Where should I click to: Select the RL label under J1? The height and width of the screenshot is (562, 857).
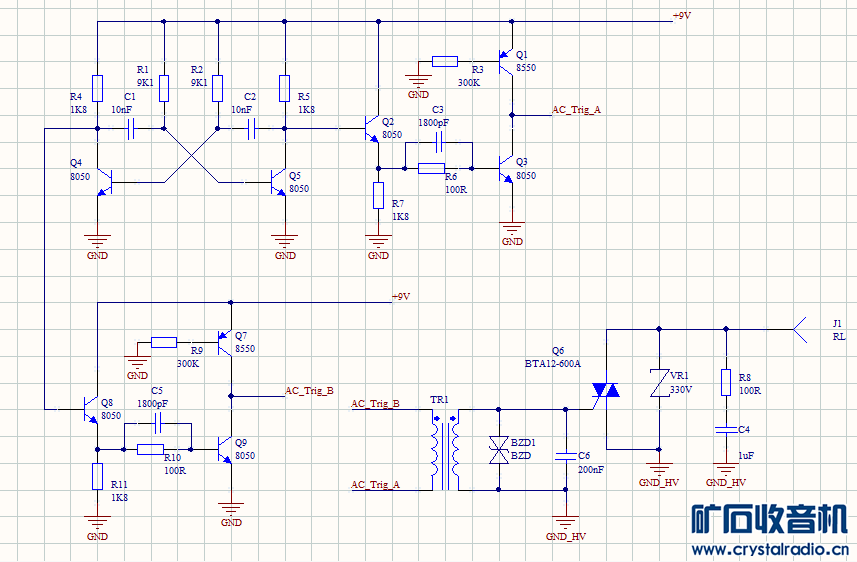(x=839, y=336)
